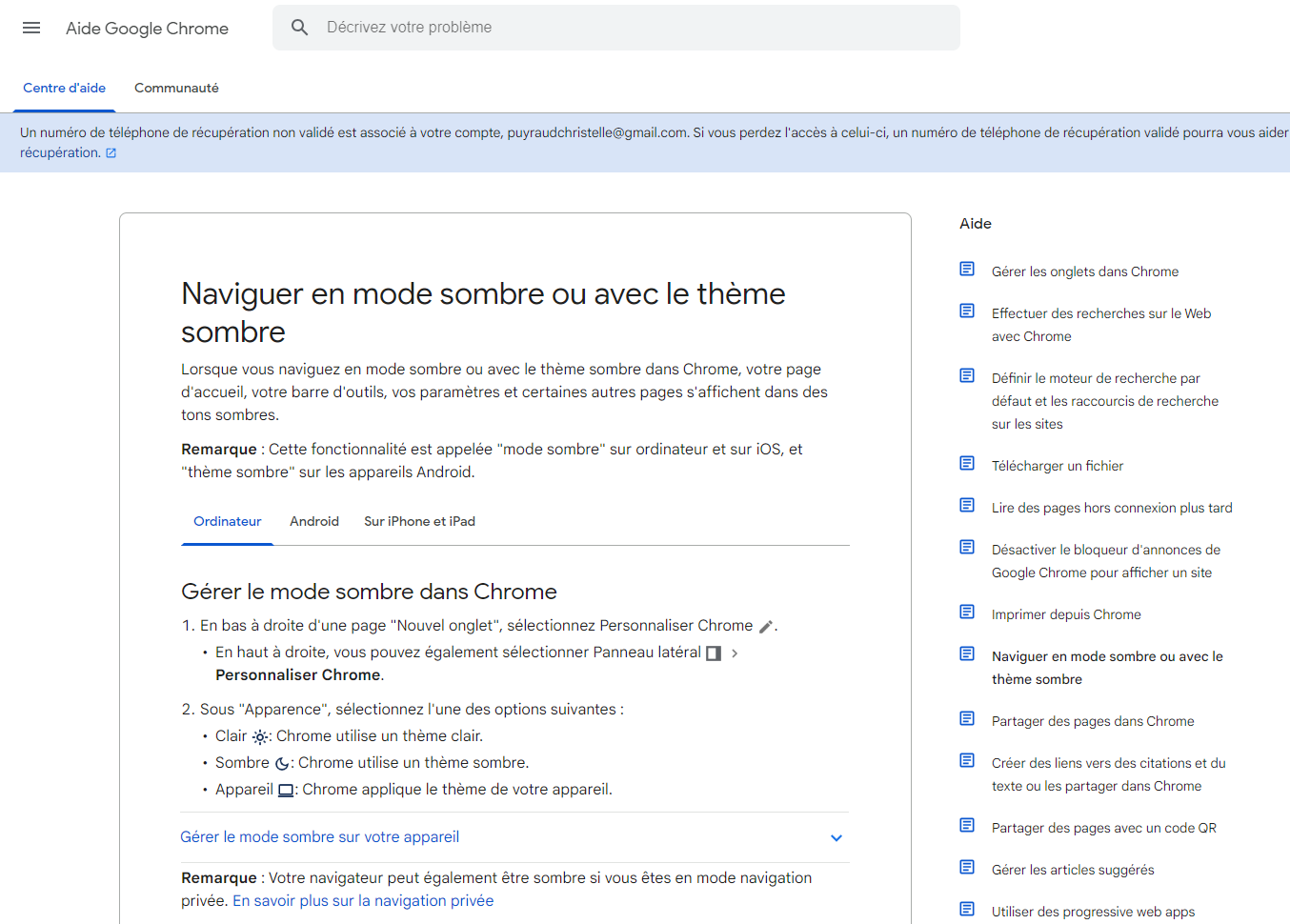The image size is (1290, 924).
Task: Click article icon beside "Partager des pages dans Chrome"
Action: 967,719
